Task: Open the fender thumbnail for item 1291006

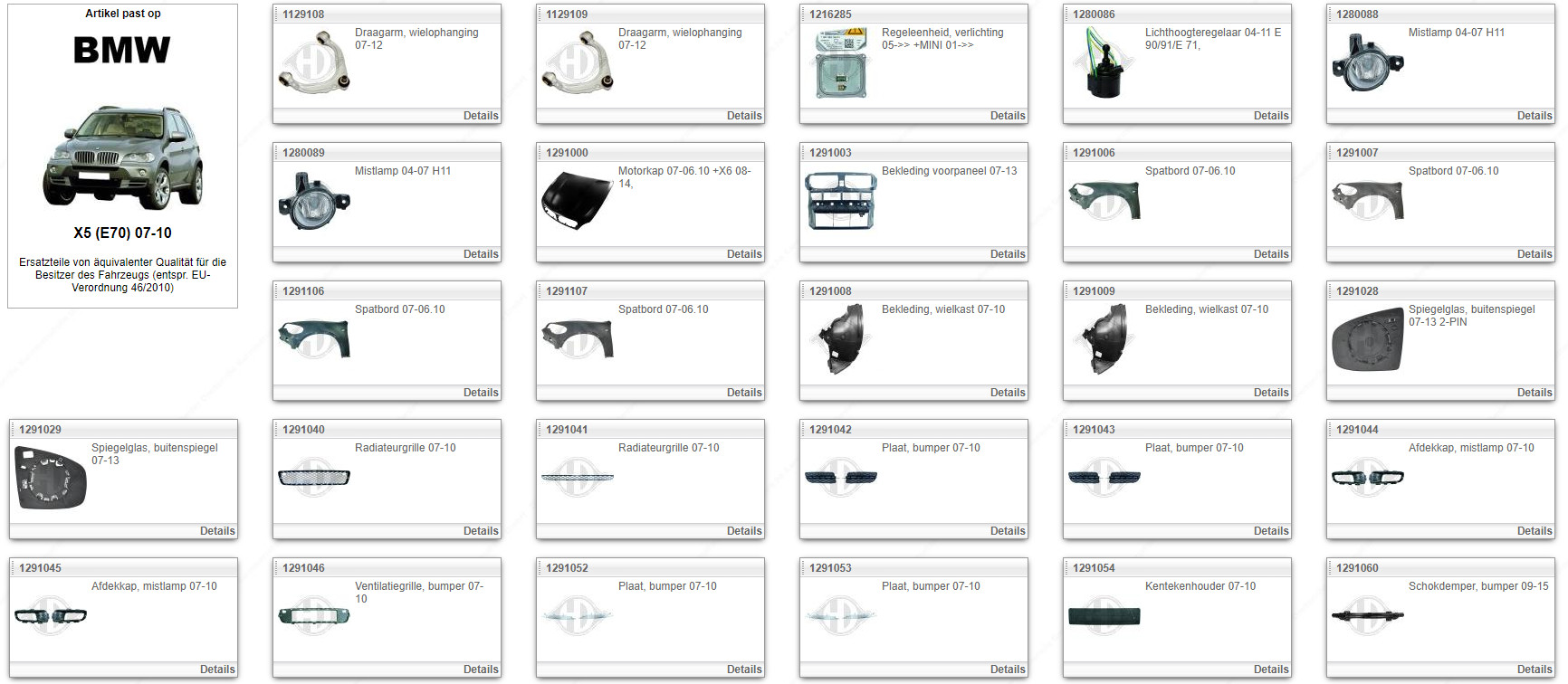Action: point(1104,201)
